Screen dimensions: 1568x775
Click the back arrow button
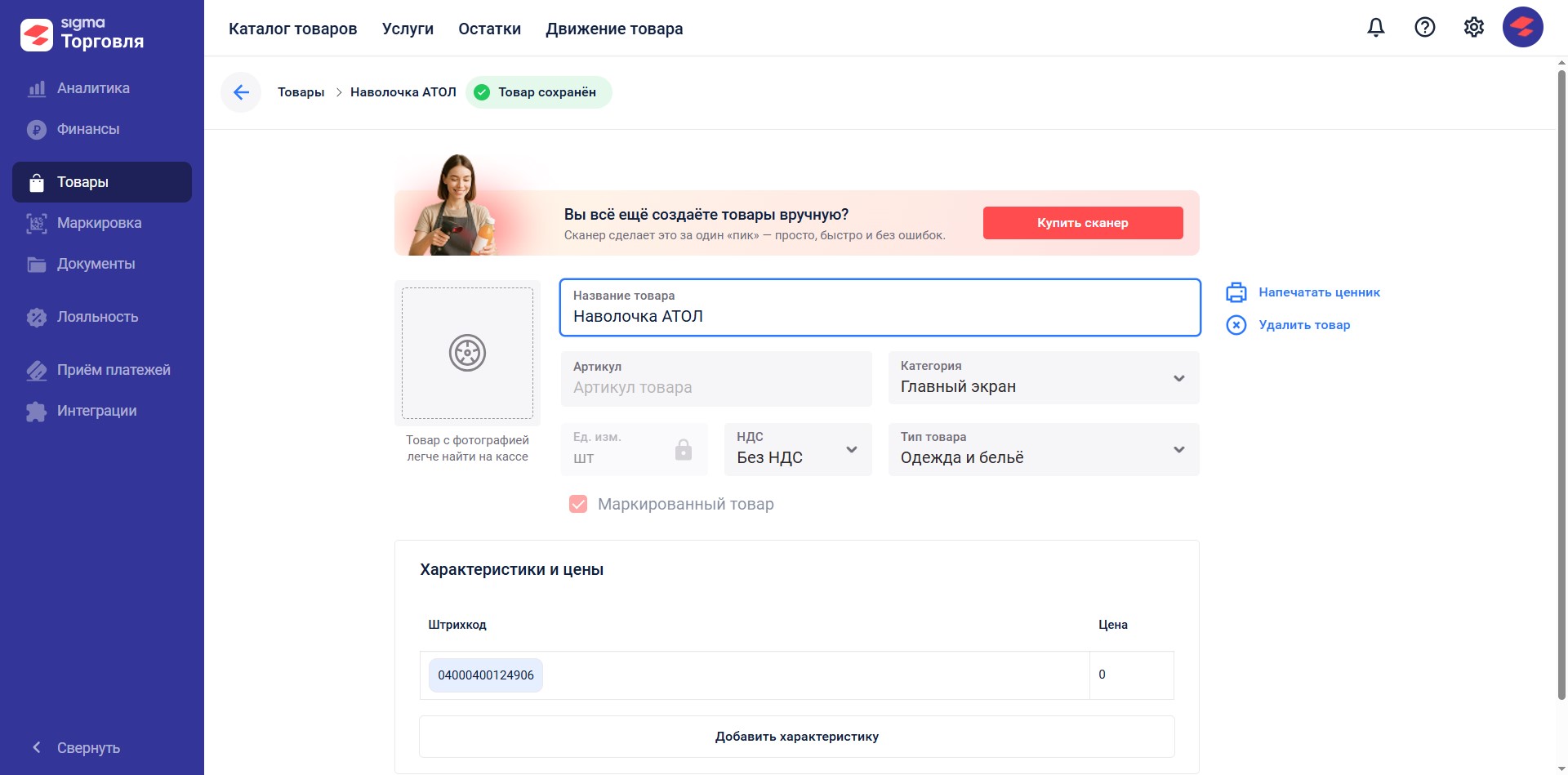tap(241, 92)
